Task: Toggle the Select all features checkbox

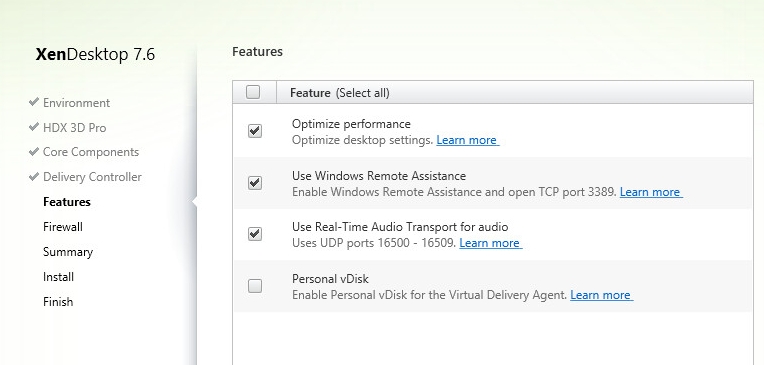Action: point(253,92)
